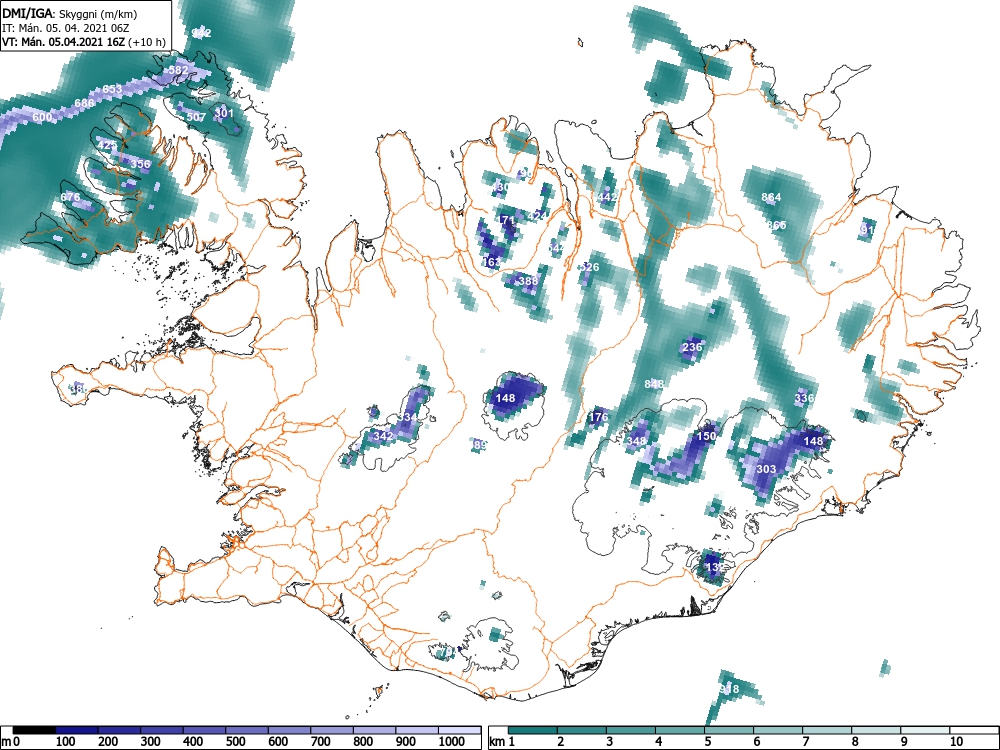Click the 'VT: Mán. 05.04.2021 16Z (+10 h)' line
The height and width of the screenshot is (750, 1000).
click(x=84, y=42)
